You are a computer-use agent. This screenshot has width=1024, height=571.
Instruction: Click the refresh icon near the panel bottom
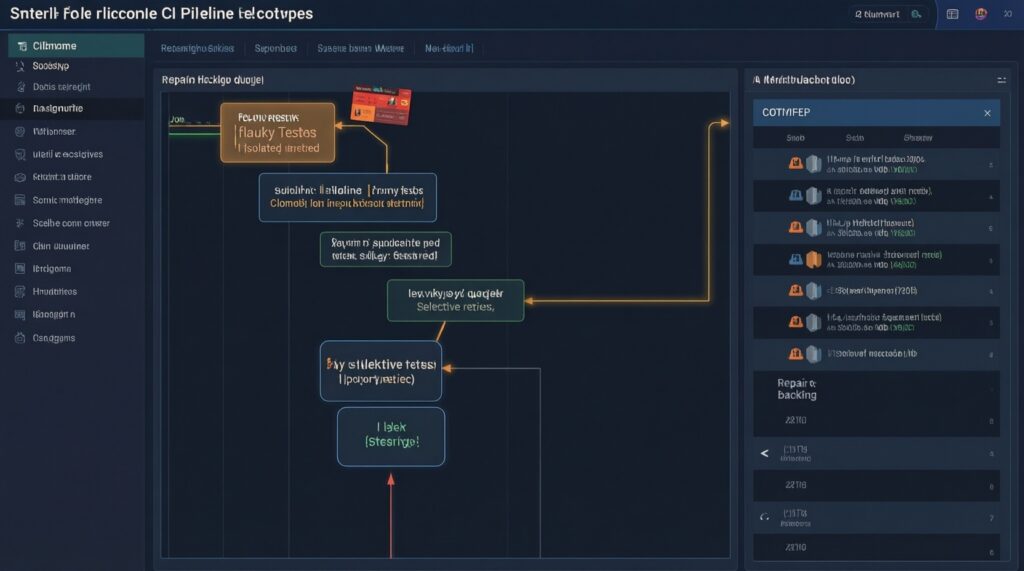click(765, 518)
